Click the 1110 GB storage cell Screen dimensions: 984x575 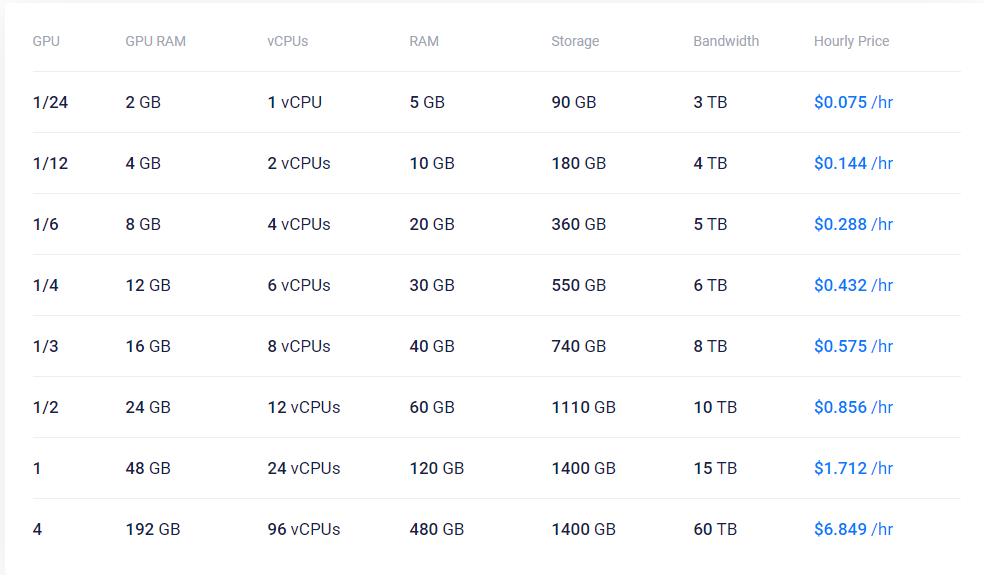pos(584,407)
